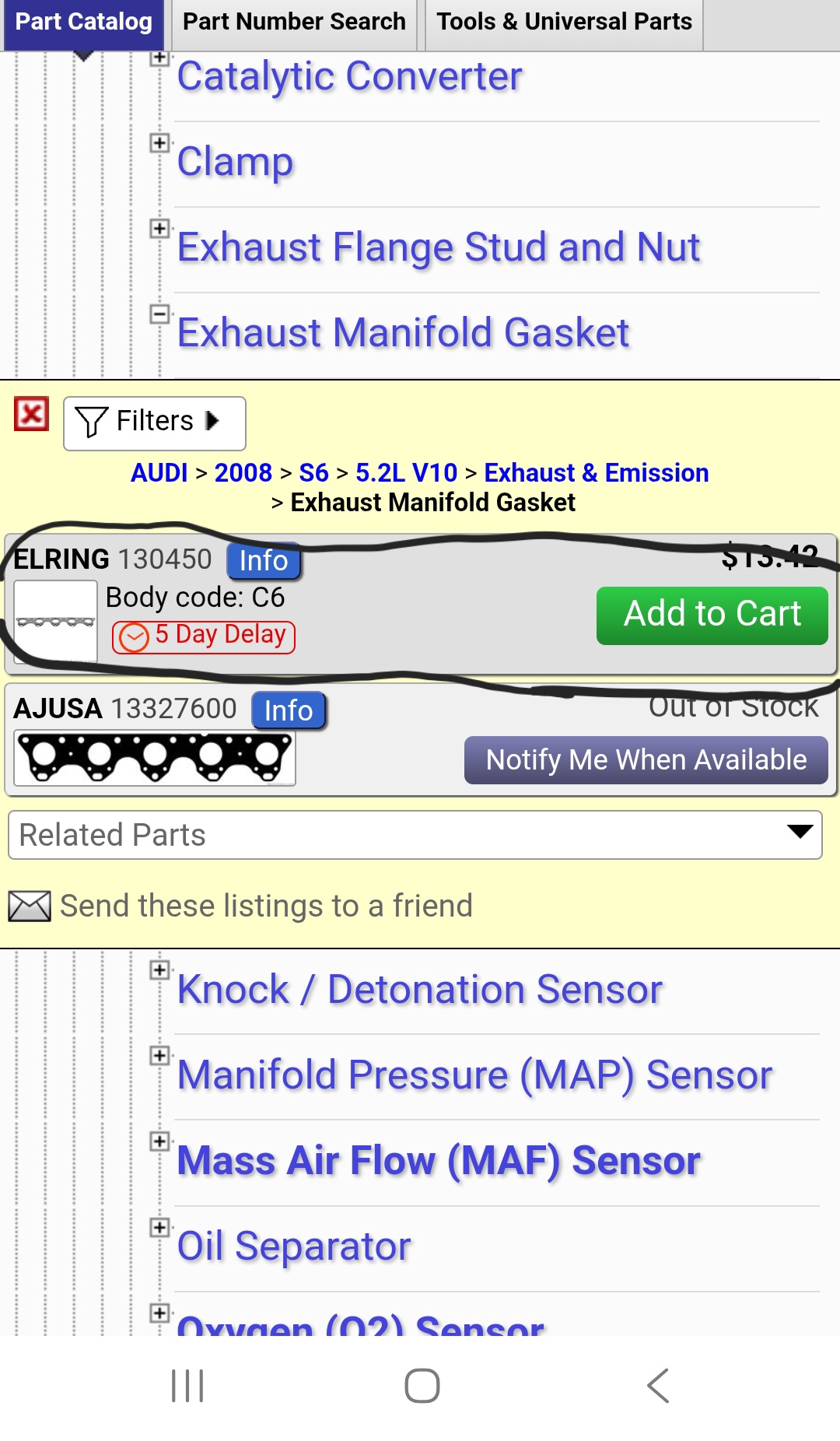The image size is (840, 1441).
Task: Switch to Tools & Universal Parts tab
Action: [564, 23]
